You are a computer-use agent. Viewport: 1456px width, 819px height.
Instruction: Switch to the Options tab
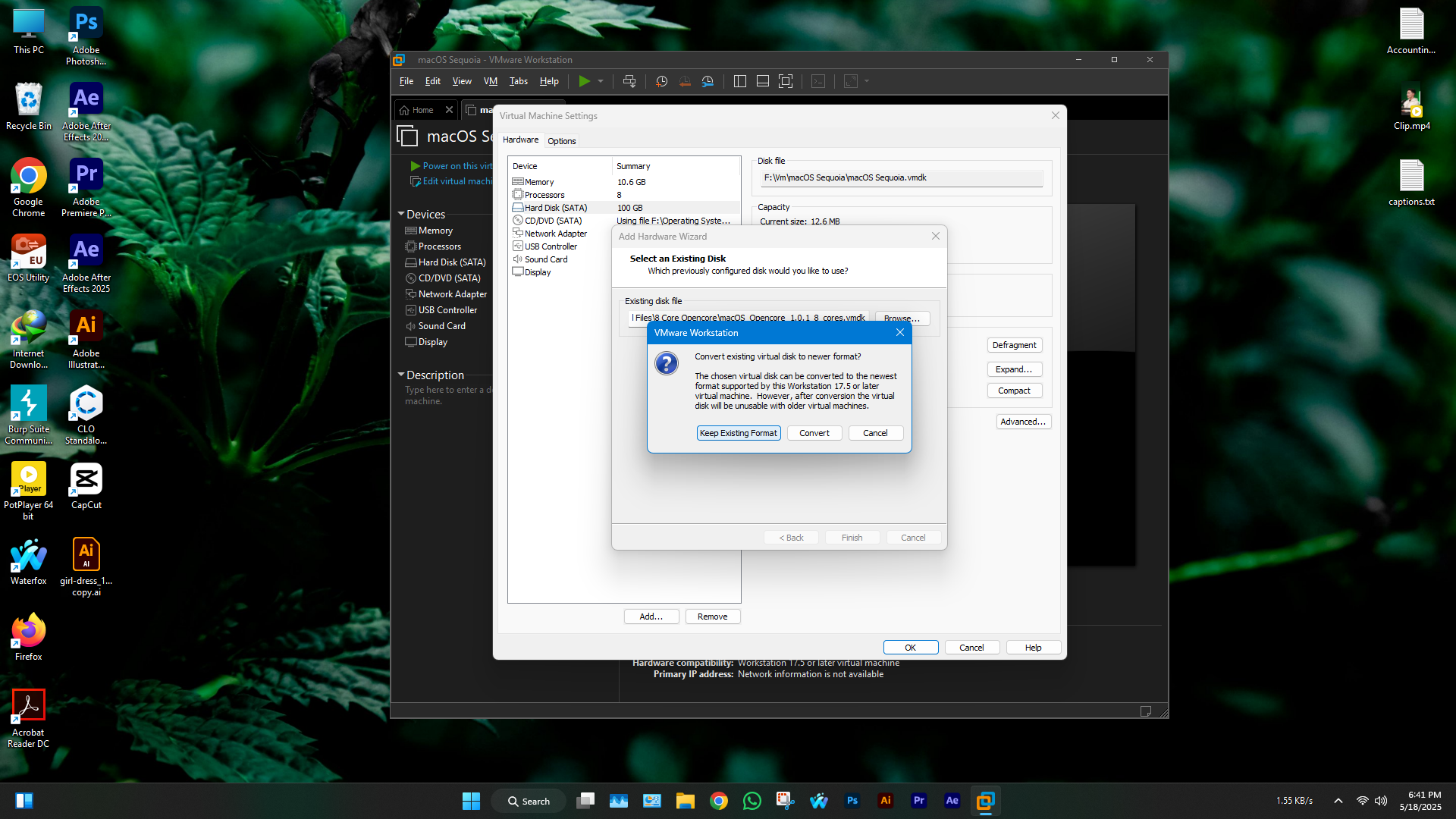561,141
